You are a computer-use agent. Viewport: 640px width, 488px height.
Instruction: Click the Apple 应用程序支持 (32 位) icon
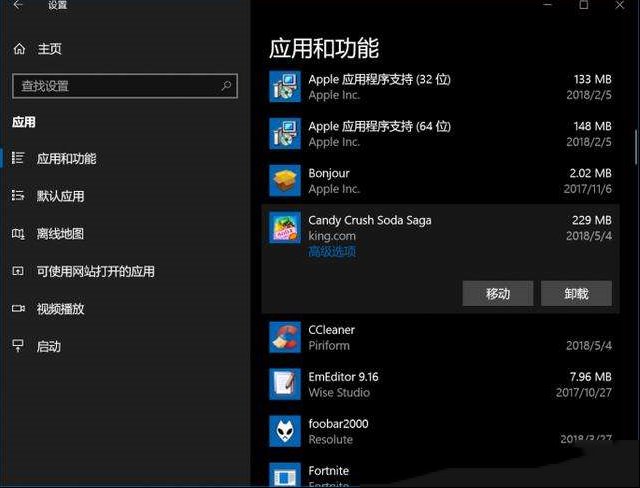tap(285, 87)
